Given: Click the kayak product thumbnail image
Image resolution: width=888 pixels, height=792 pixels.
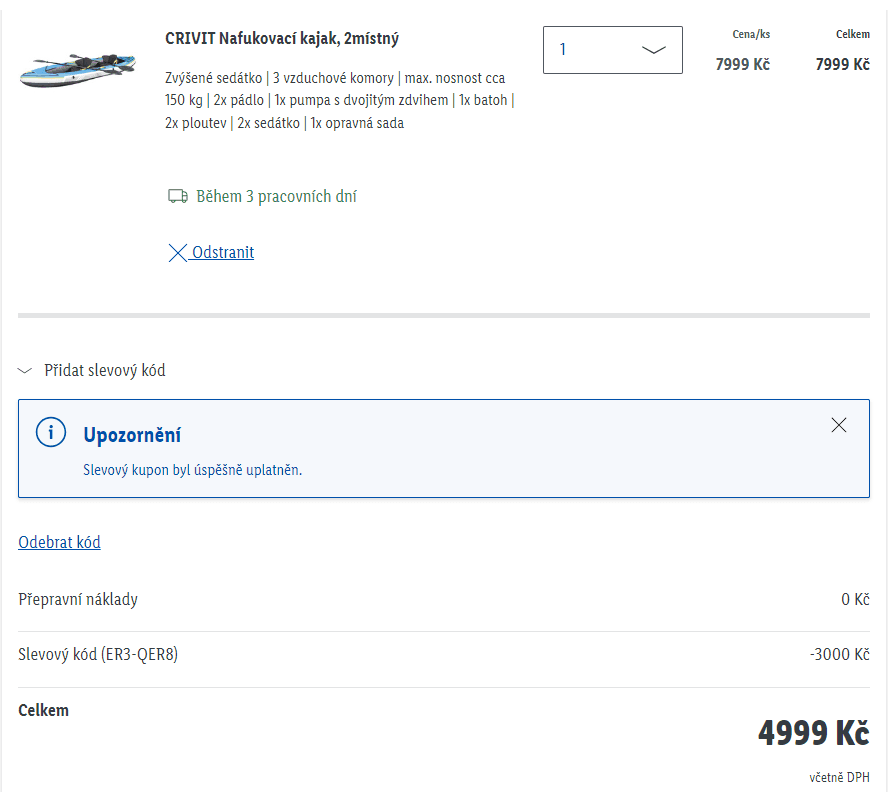Looking at the screenshot, I should coord(79,67).
